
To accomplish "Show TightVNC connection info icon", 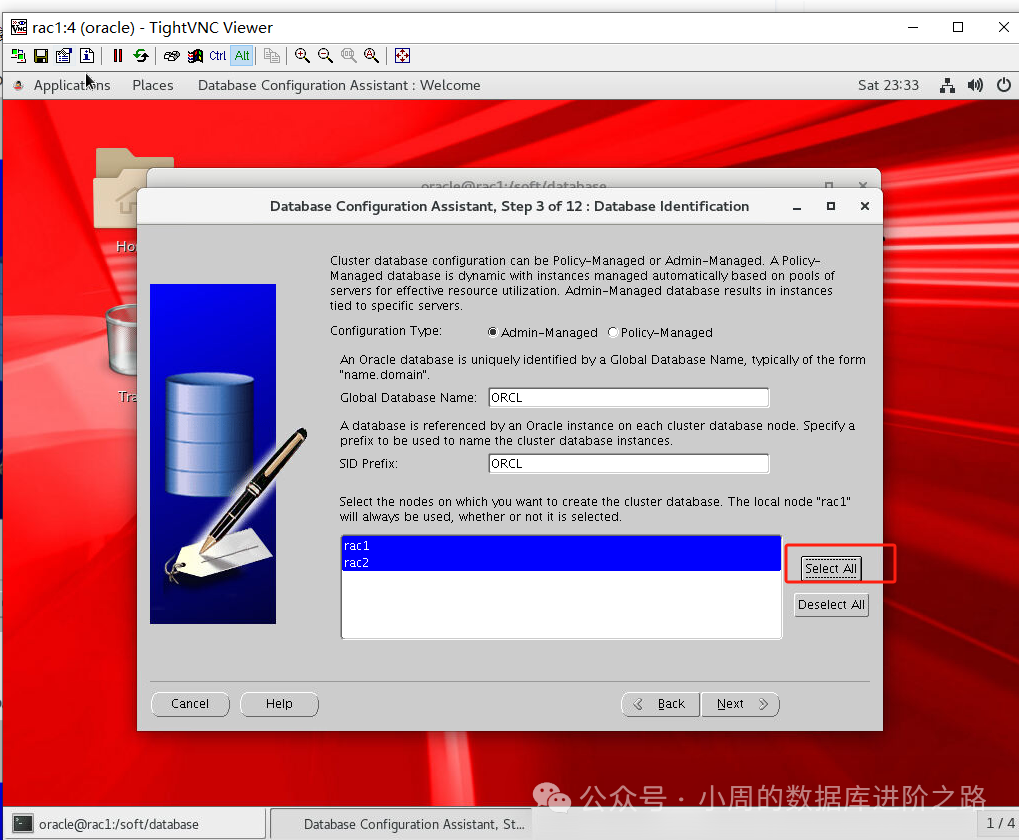I will pos(87,56).
